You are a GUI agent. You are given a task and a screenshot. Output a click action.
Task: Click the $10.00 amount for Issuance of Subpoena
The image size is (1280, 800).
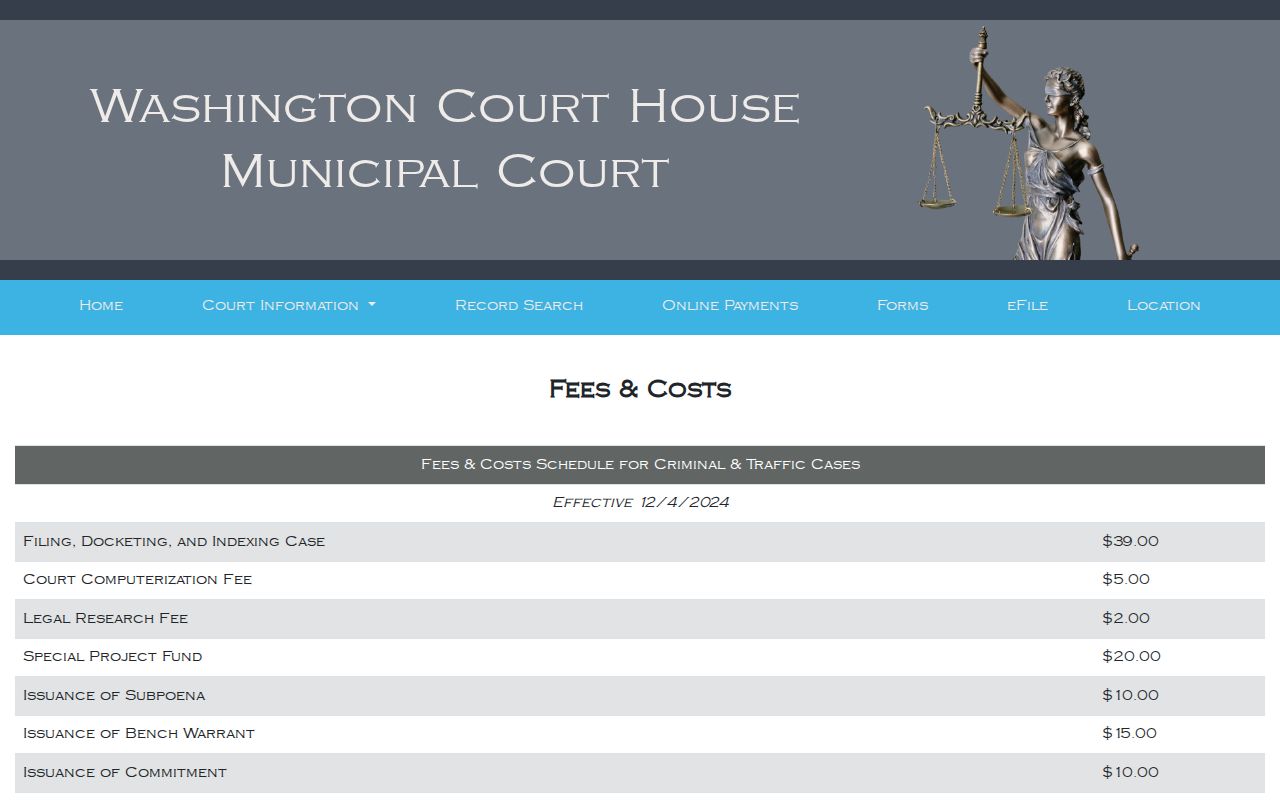coord(1130,695)
